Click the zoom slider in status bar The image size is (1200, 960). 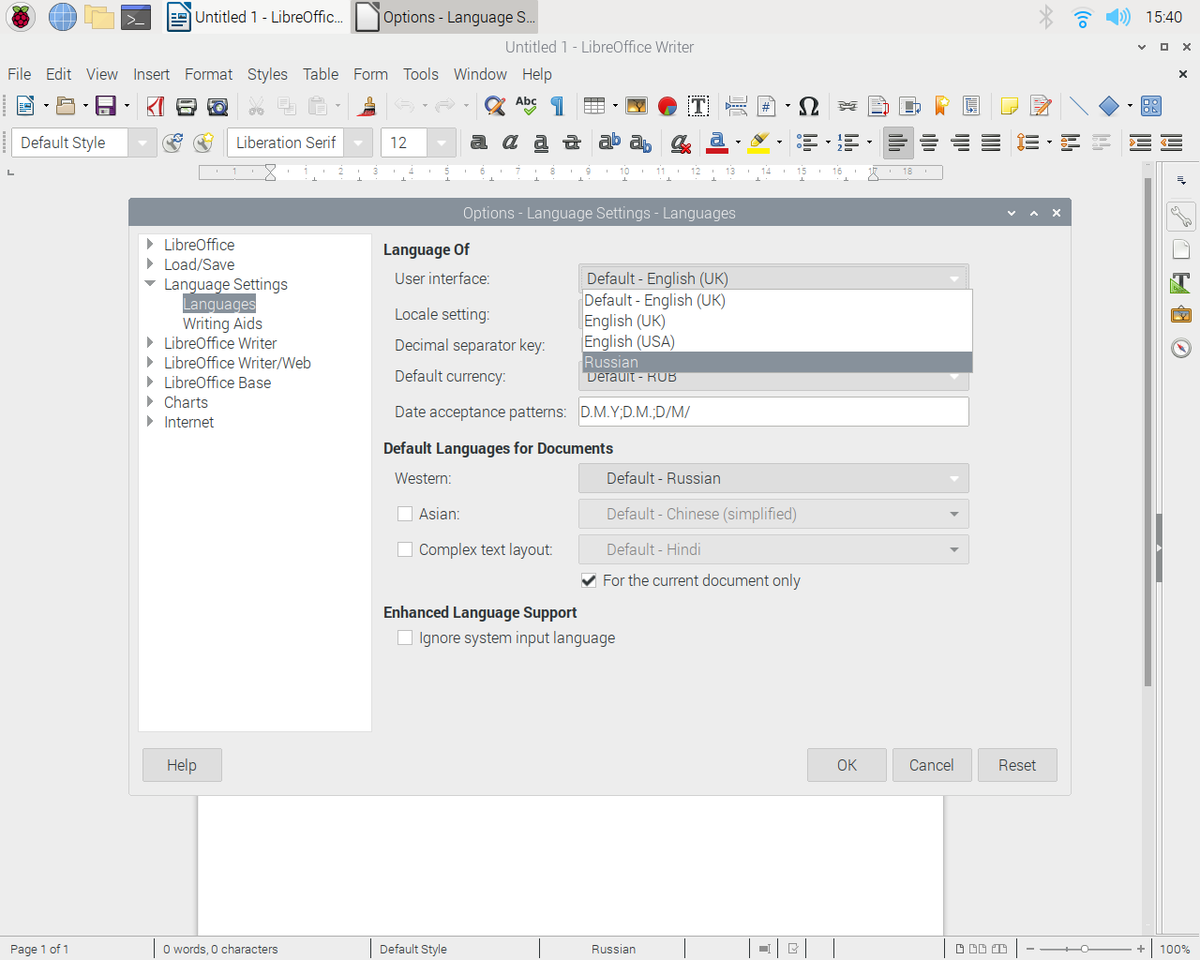point(1085,949)
